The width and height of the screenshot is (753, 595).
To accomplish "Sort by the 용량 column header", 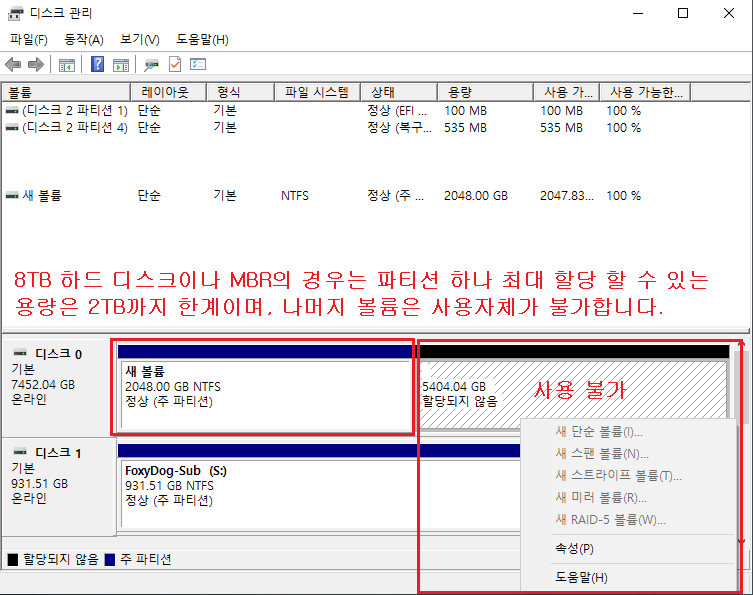I will (x=486, y=92).
